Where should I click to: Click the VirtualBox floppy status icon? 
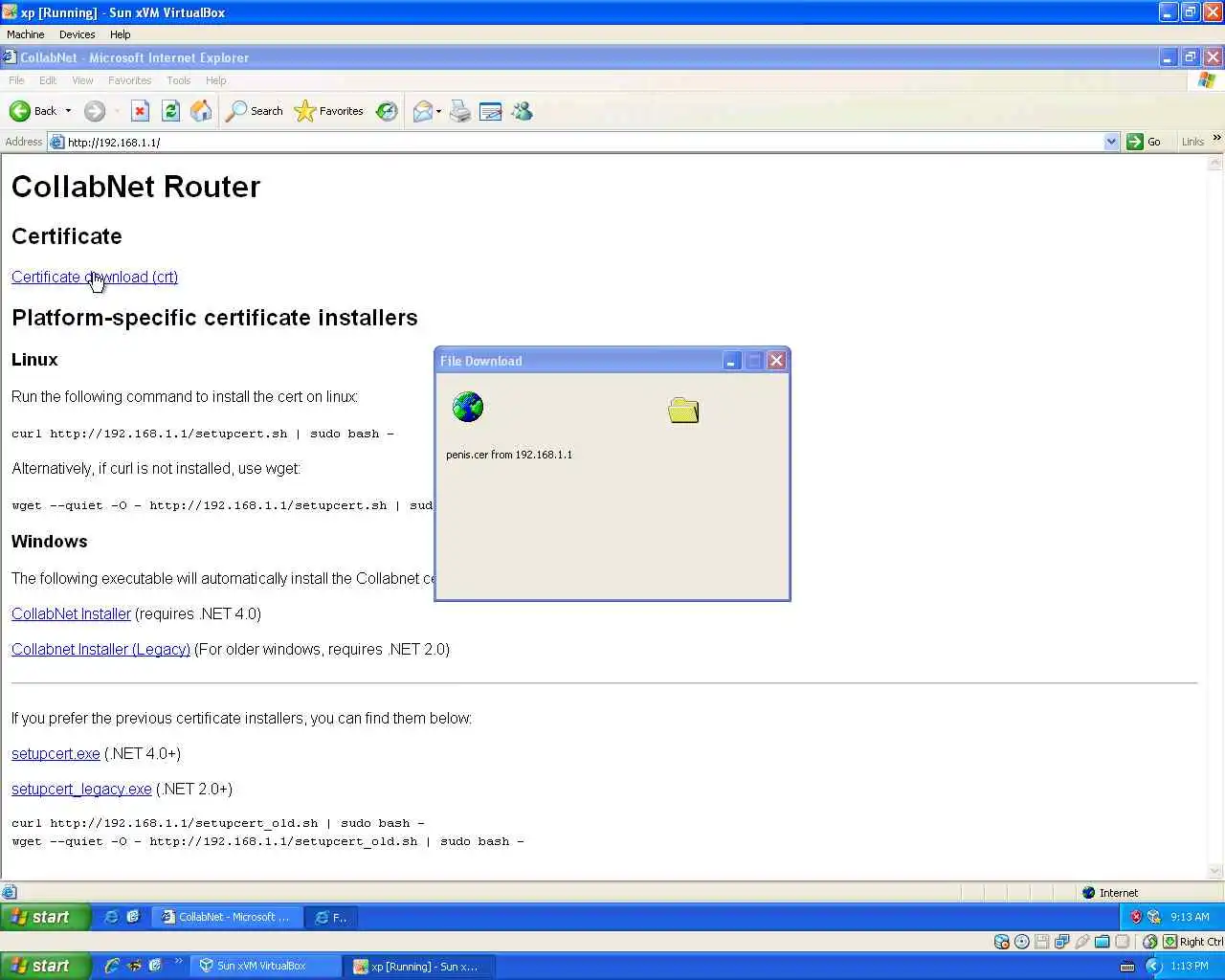[1042, 942]
